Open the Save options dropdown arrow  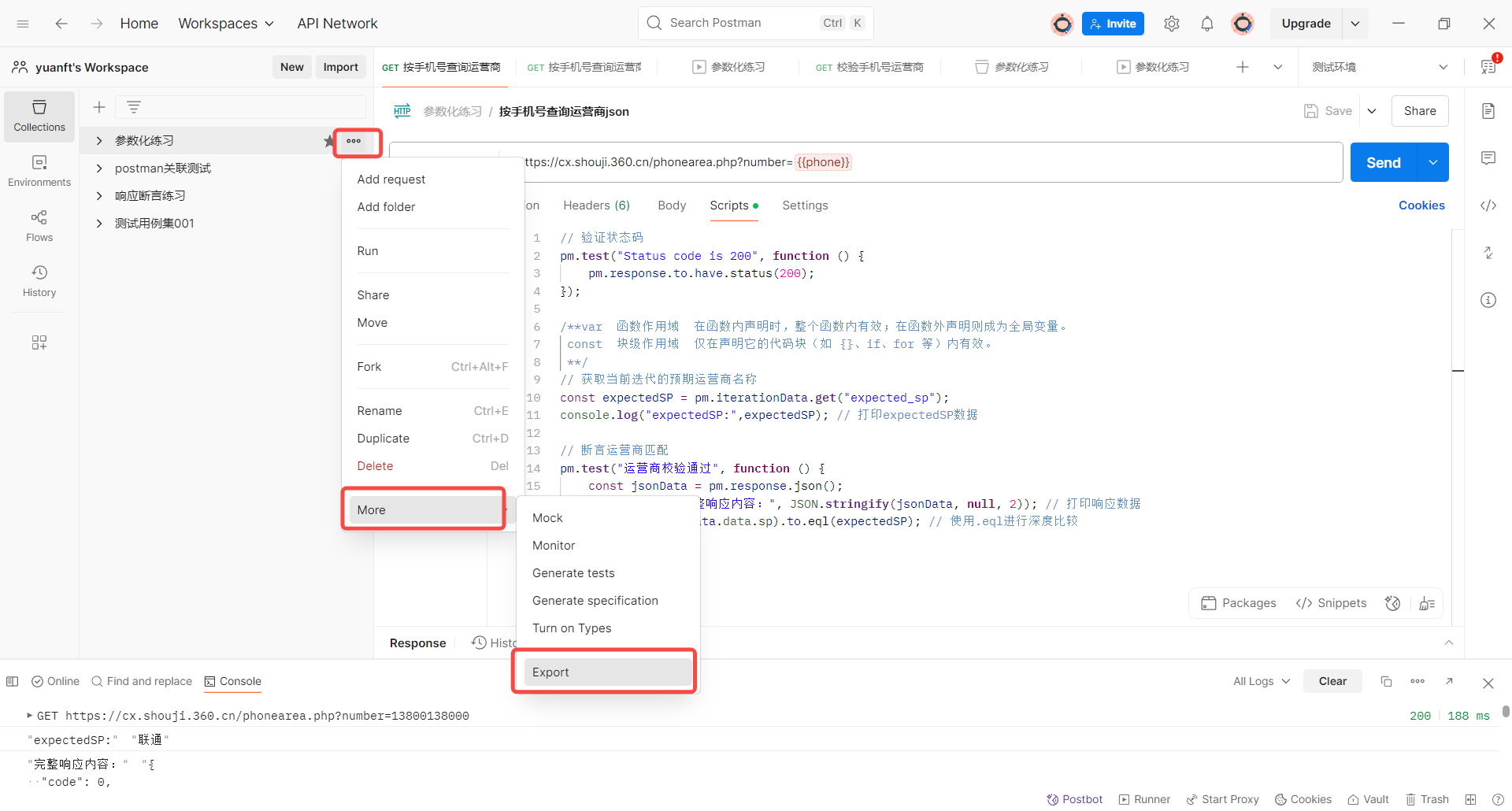point(1372,111)
